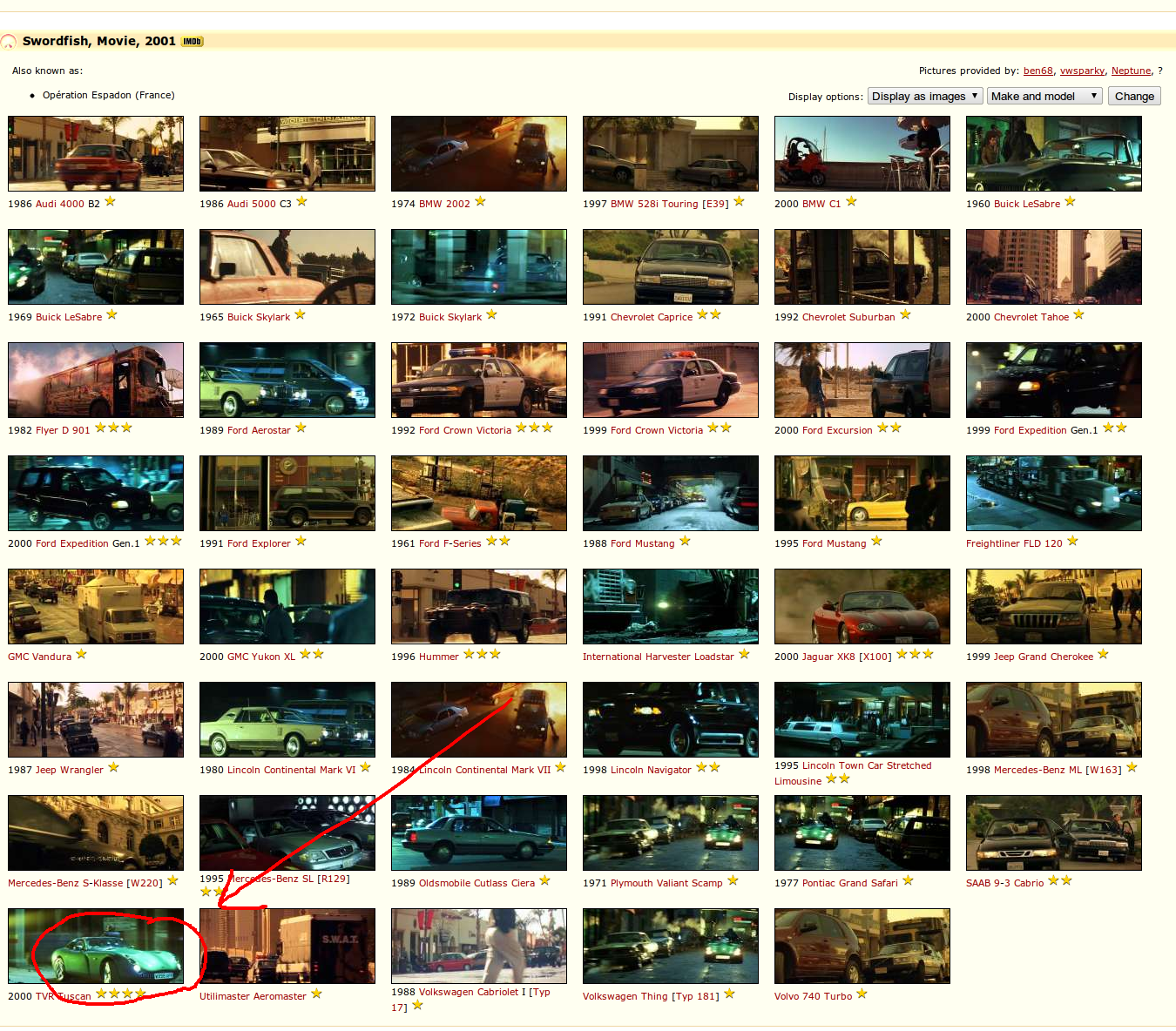
Task: View the 1997 BMW 528i Touring picture
Action: (x=671, y=153)
